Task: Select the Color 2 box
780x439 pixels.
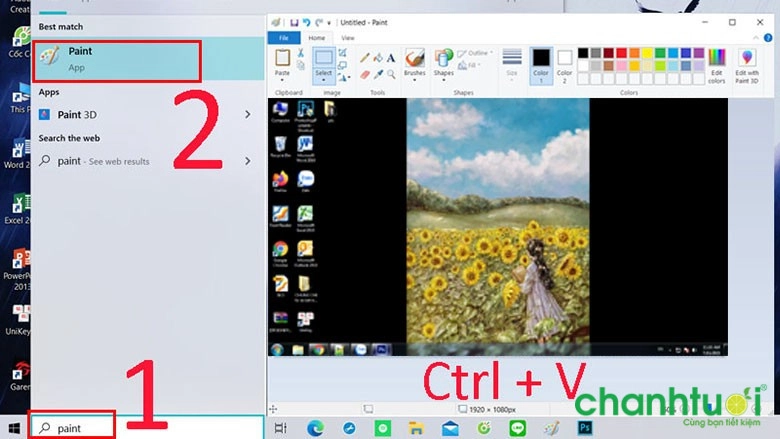Action: [x=564, y=65]
